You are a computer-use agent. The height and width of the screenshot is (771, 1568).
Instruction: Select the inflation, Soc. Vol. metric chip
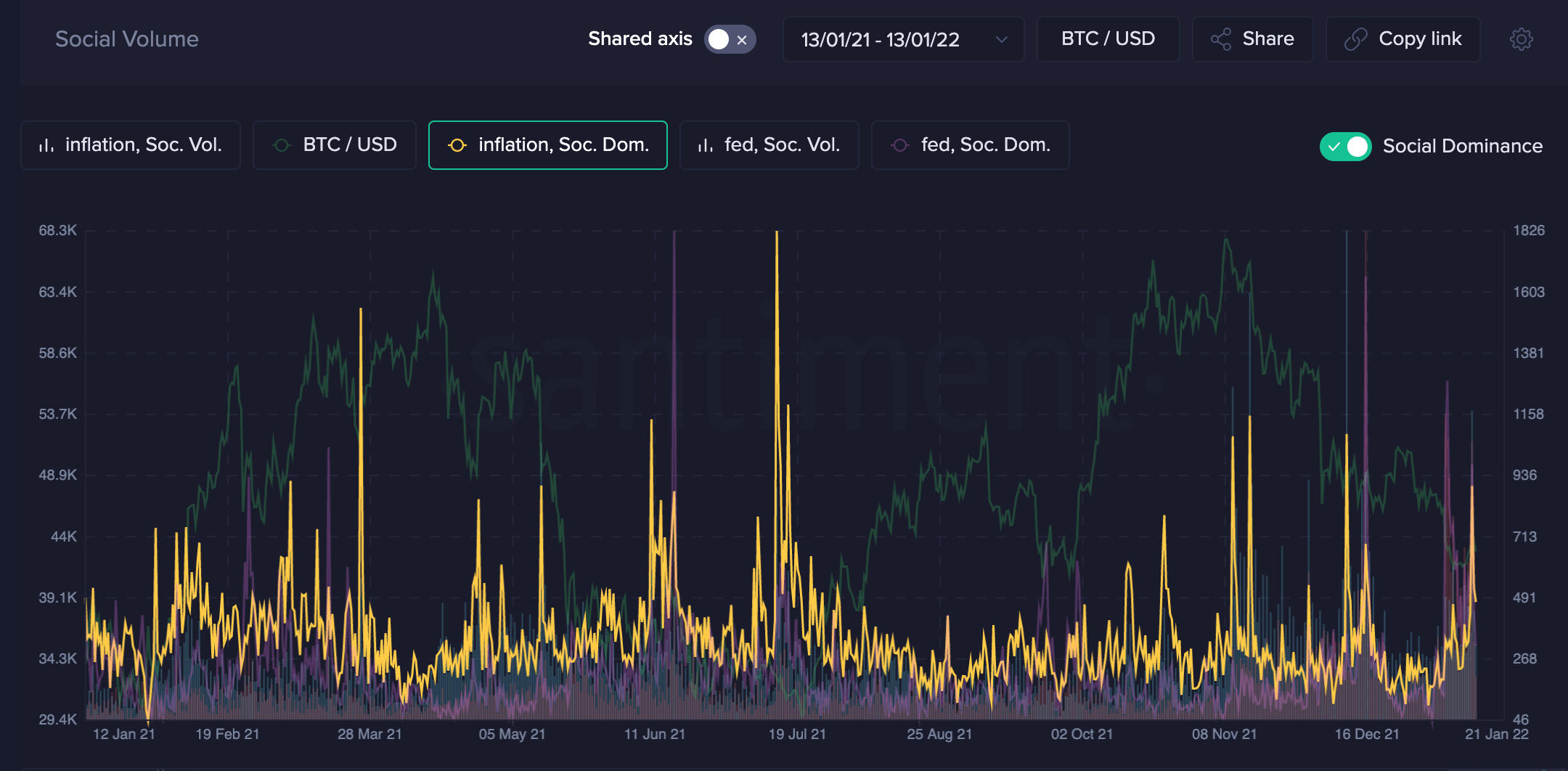pos(131,145)
